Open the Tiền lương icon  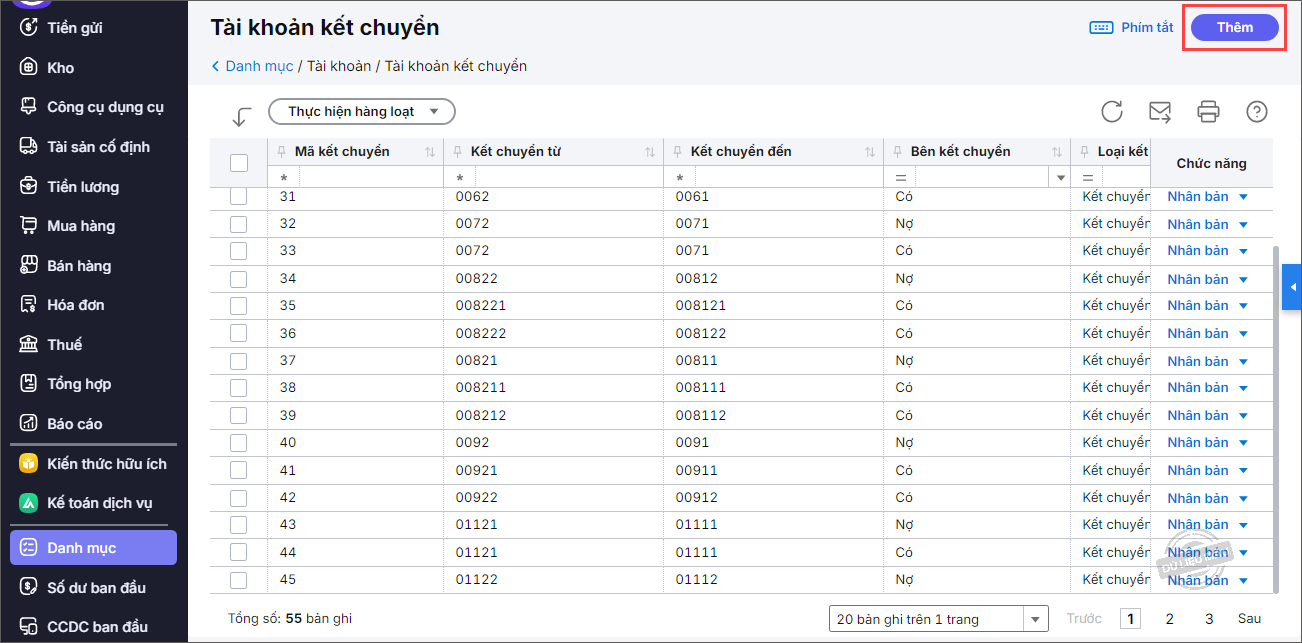pyautogui.click(x=29, y=186)
